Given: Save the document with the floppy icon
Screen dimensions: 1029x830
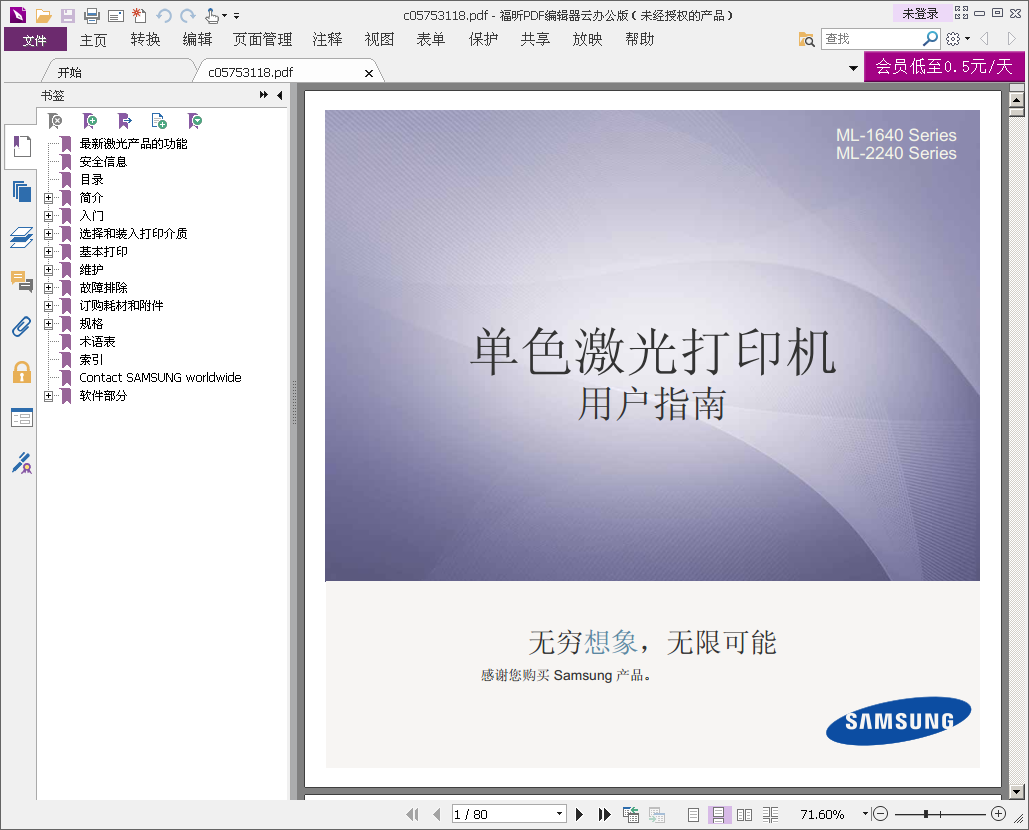Looking at the screenshot, I should tap(68, 15).
